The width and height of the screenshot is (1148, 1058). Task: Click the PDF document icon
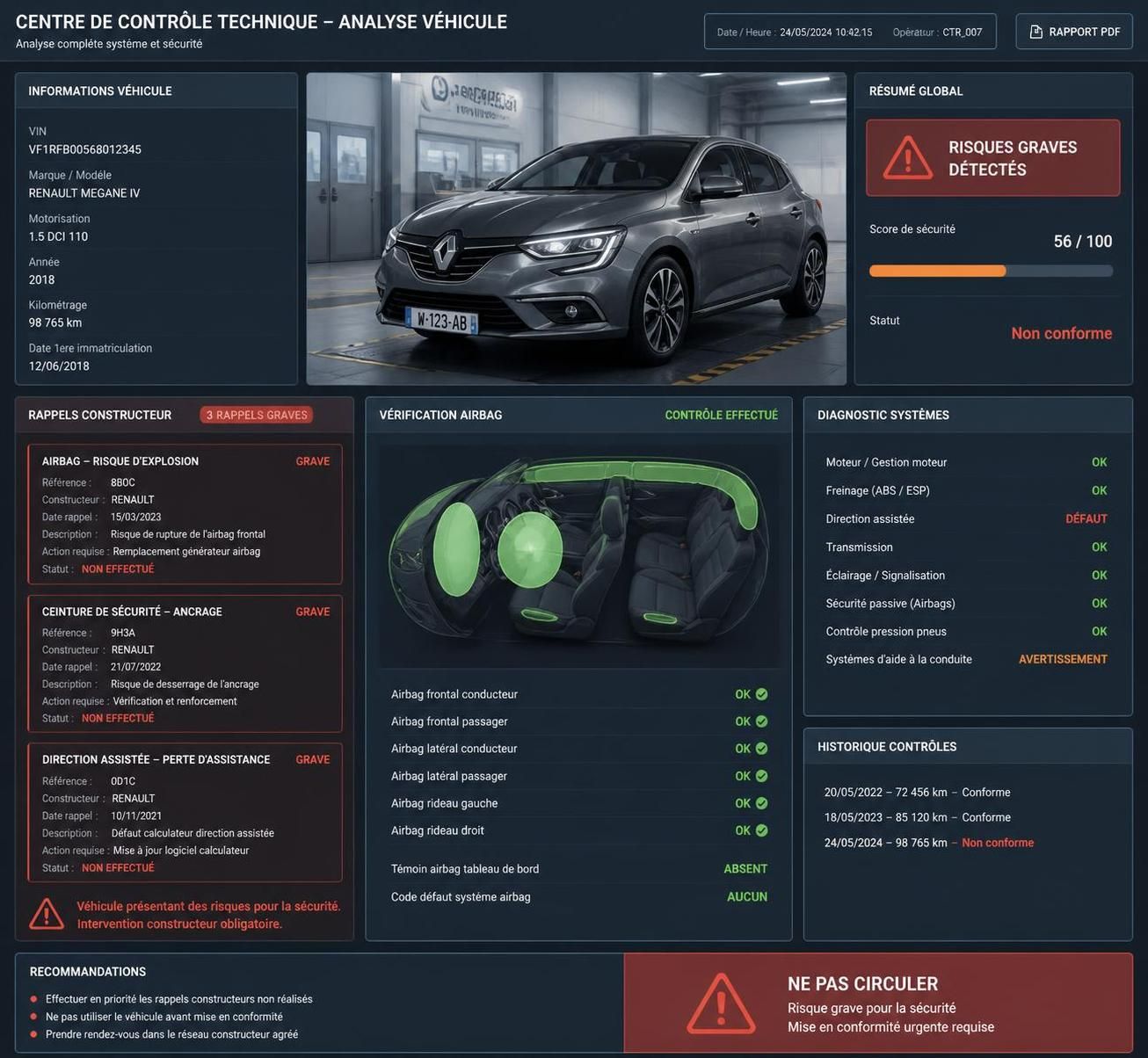[x=1035, y=32]
